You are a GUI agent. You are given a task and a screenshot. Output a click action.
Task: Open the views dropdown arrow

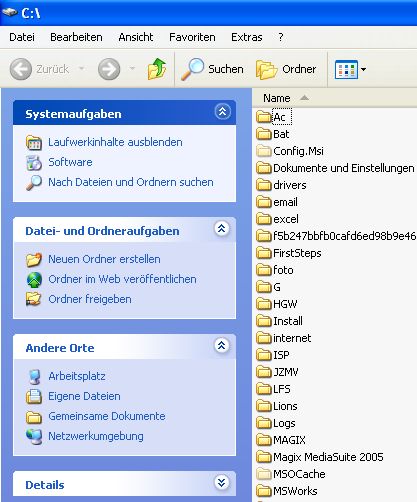[363, 69]
